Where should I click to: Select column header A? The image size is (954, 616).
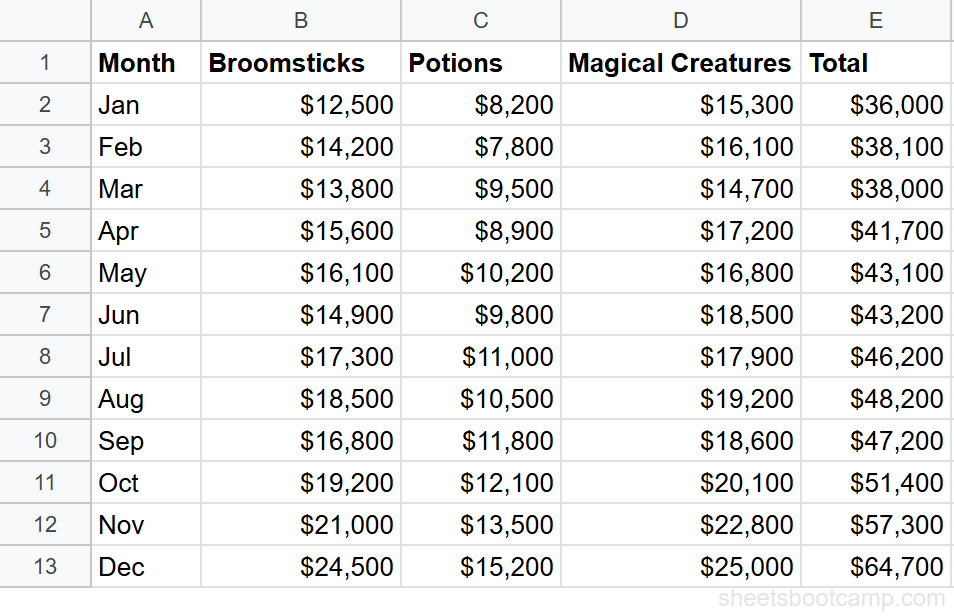146,20
